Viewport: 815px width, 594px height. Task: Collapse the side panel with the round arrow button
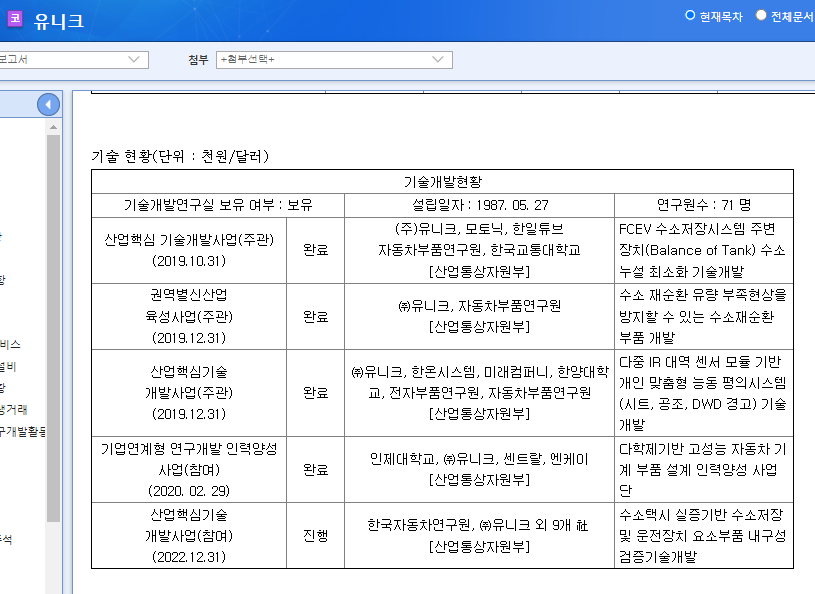[x=48, y=105]
